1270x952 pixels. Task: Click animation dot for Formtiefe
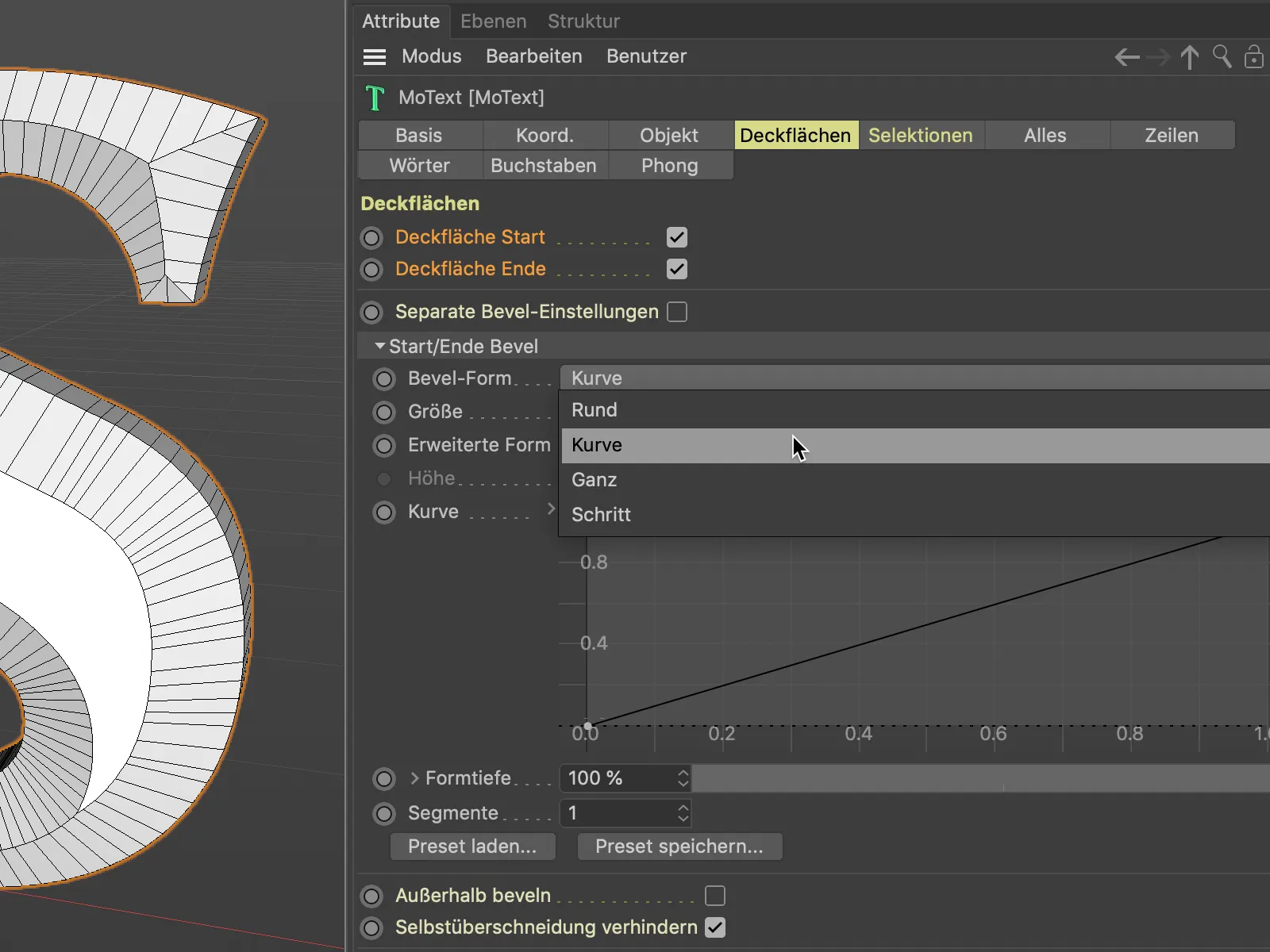click(x=384, y=779)
